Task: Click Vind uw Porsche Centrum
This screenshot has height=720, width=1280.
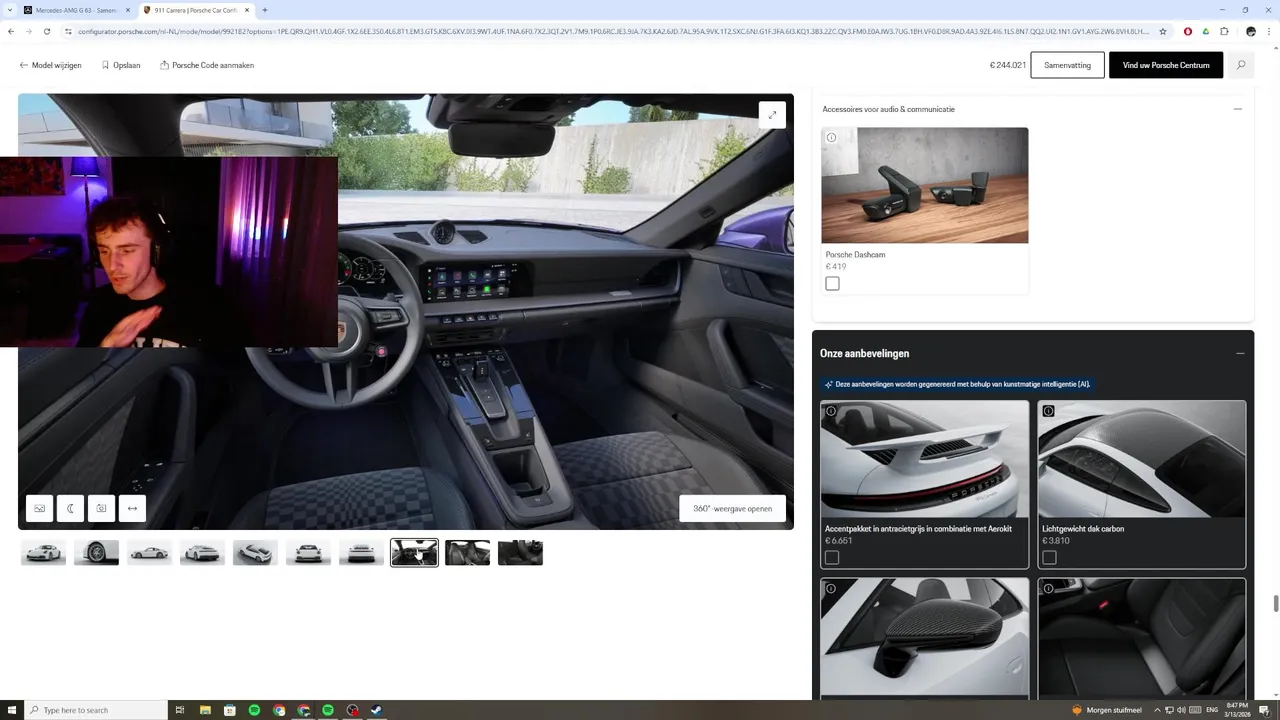Action: (x=1166, y=65)
